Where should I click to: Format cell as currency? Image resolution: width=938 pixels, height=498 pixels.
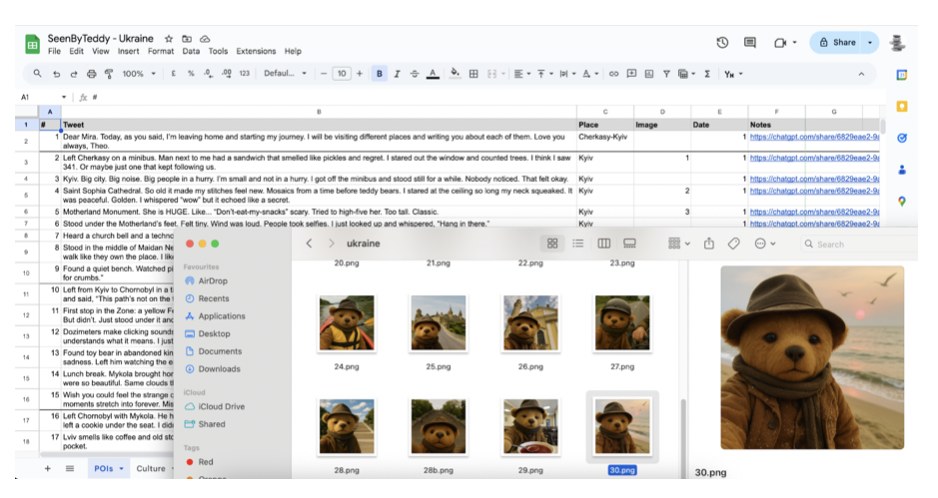point(173,74)
